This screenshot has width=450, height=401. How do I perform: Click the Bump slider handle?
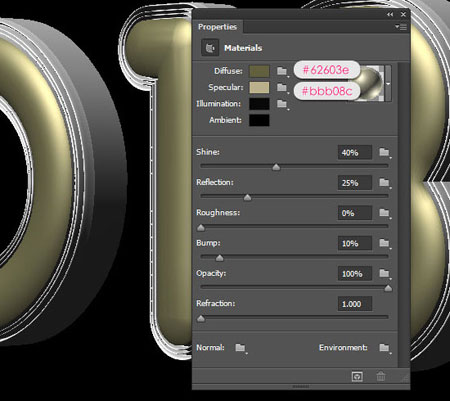coord(219,258)
